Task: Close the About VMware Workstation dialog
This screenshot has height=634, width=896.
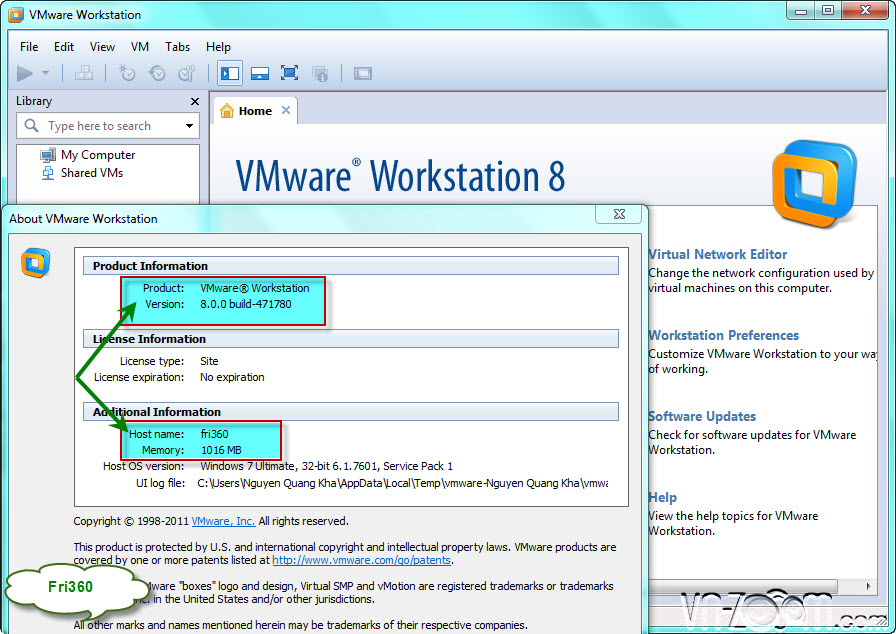Action: coord(619,214)
